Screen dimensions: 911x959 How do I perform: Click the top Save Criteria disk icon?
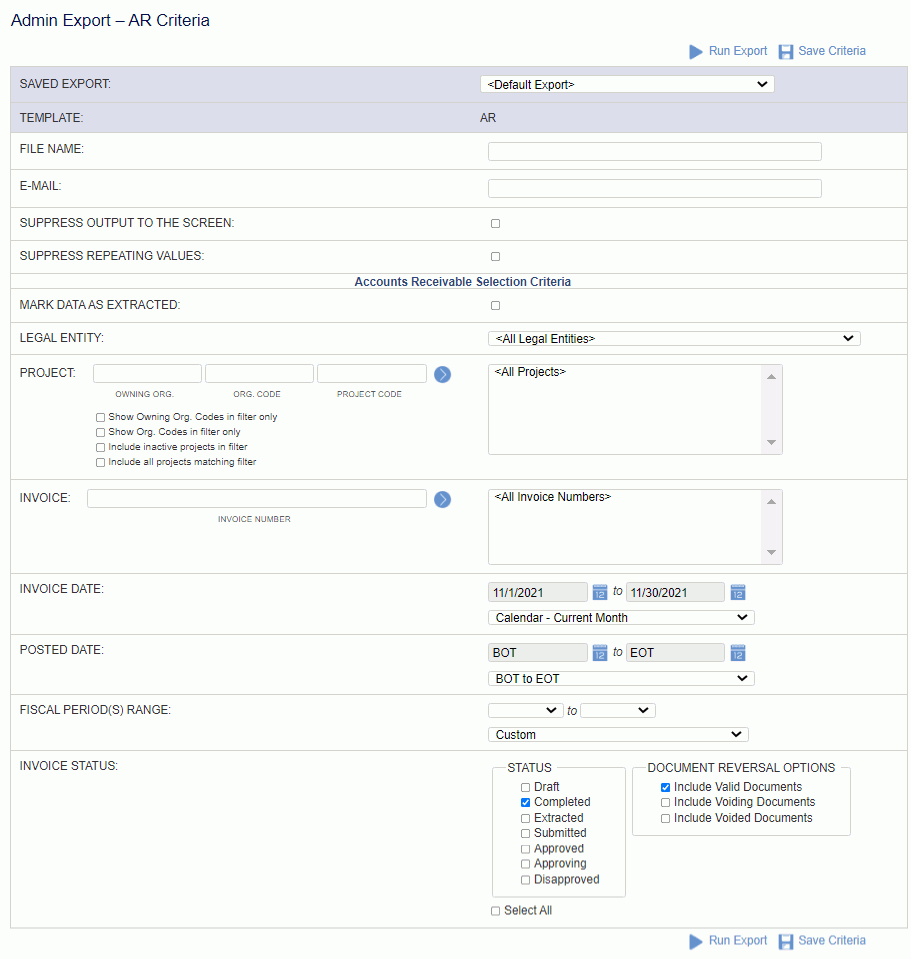(786, 51)
